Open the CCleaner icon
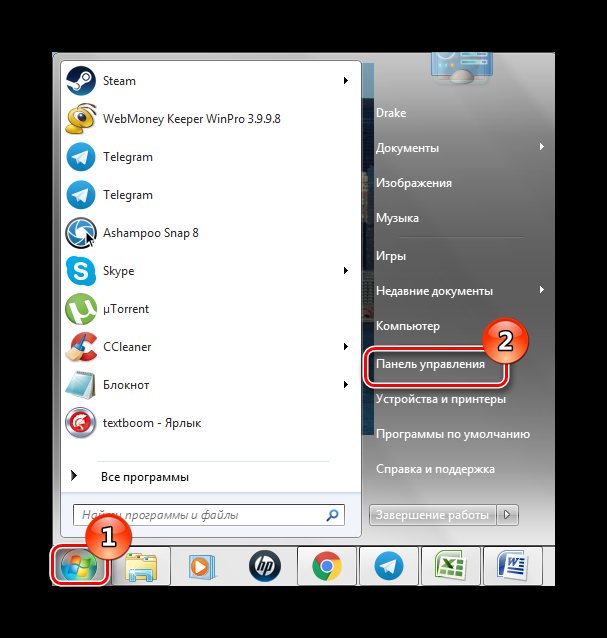 pos(81,347)
